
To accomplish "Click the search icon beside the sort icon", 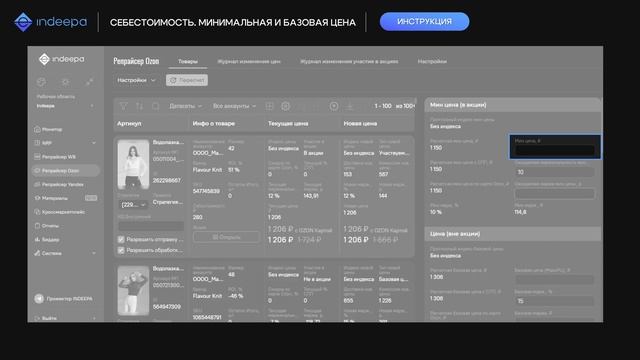I will [156, 106].
